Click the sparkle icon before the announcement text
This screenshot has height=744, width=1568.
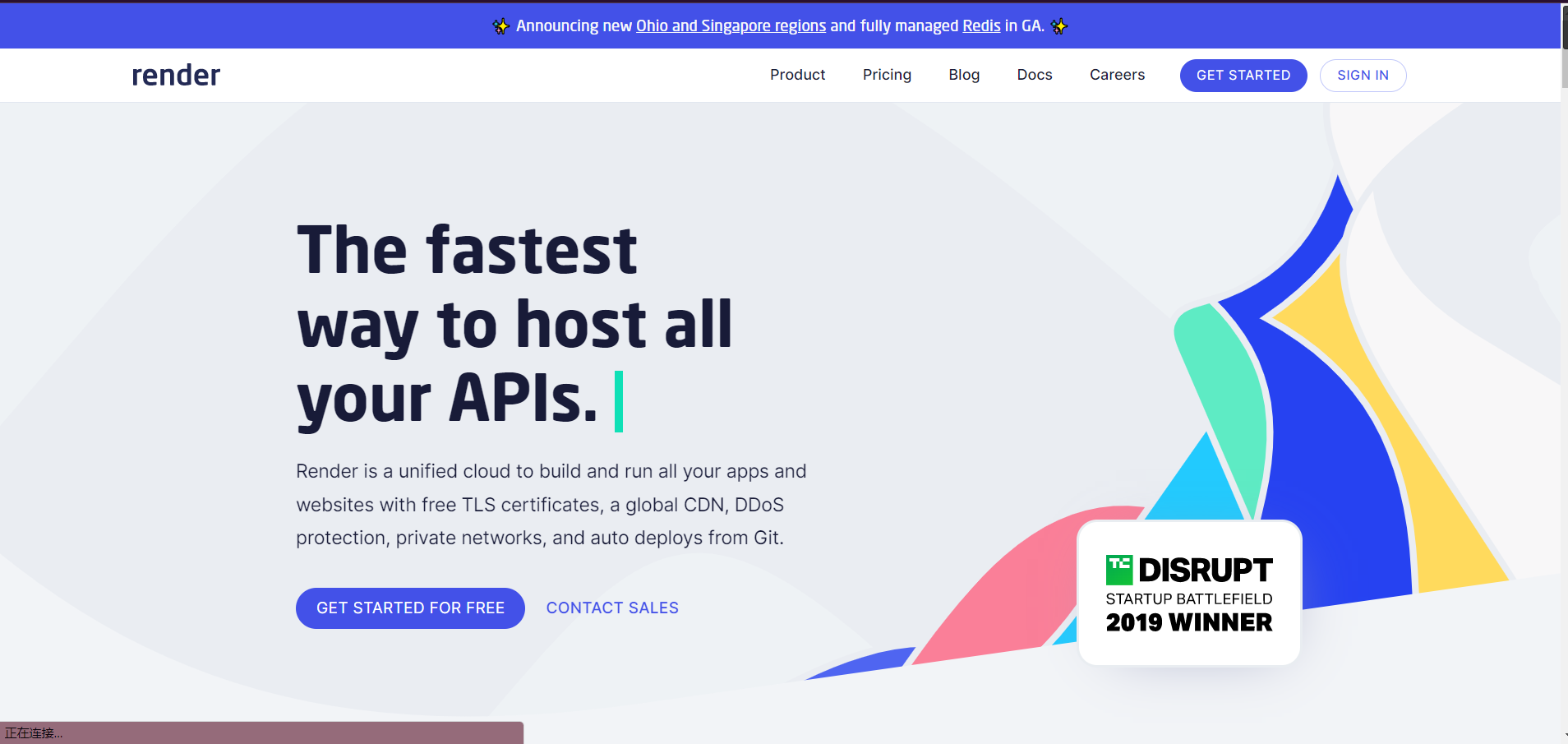500,26
